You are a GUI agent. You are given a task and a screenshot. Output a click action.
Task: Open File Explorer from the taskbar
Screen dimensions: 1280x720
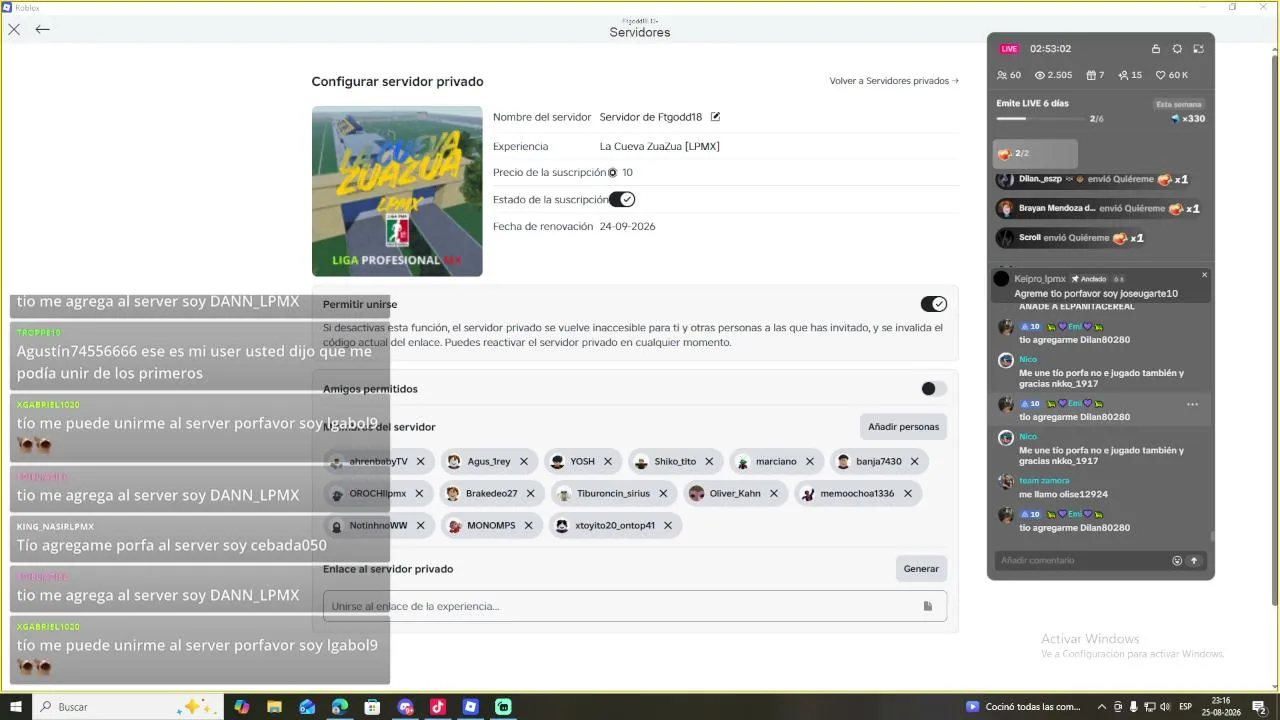click(x=274, y=707)
